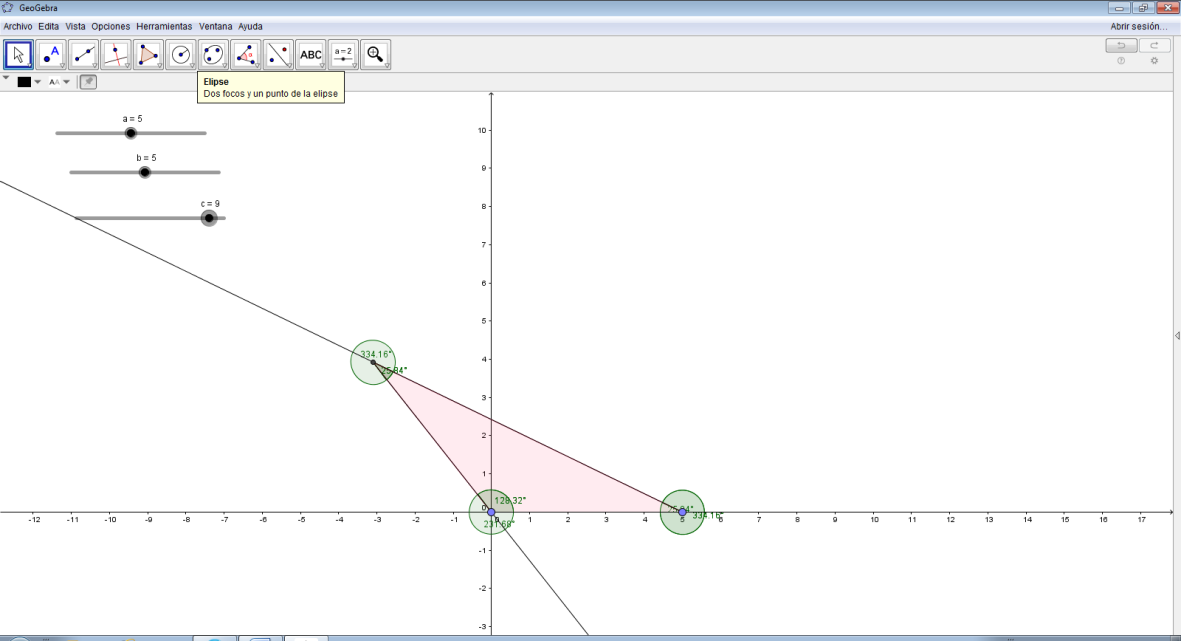Click the 334.16° label at upper vertex

coord(375,354)
